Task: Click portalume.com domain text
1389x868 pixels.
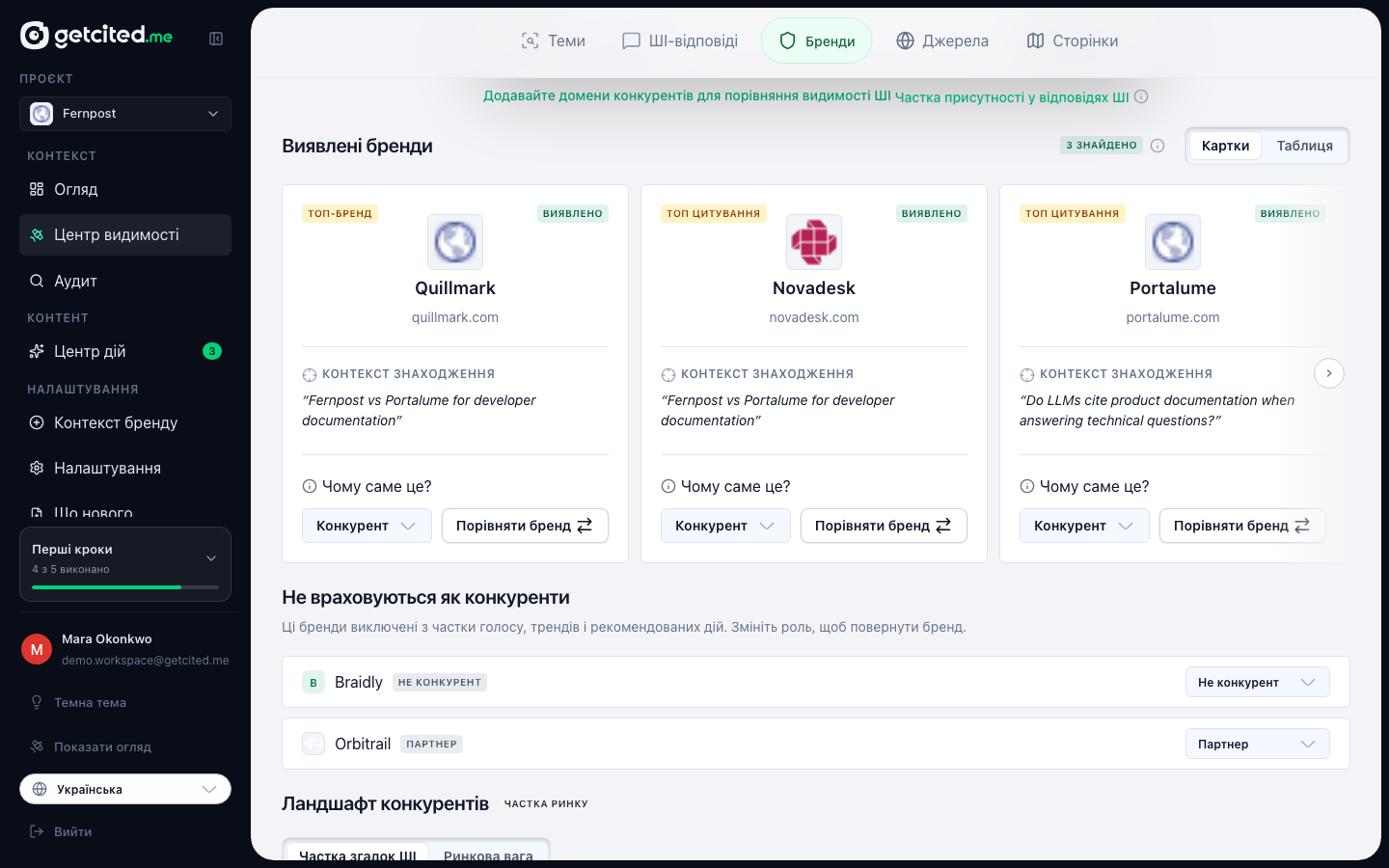Action: 1173,317
